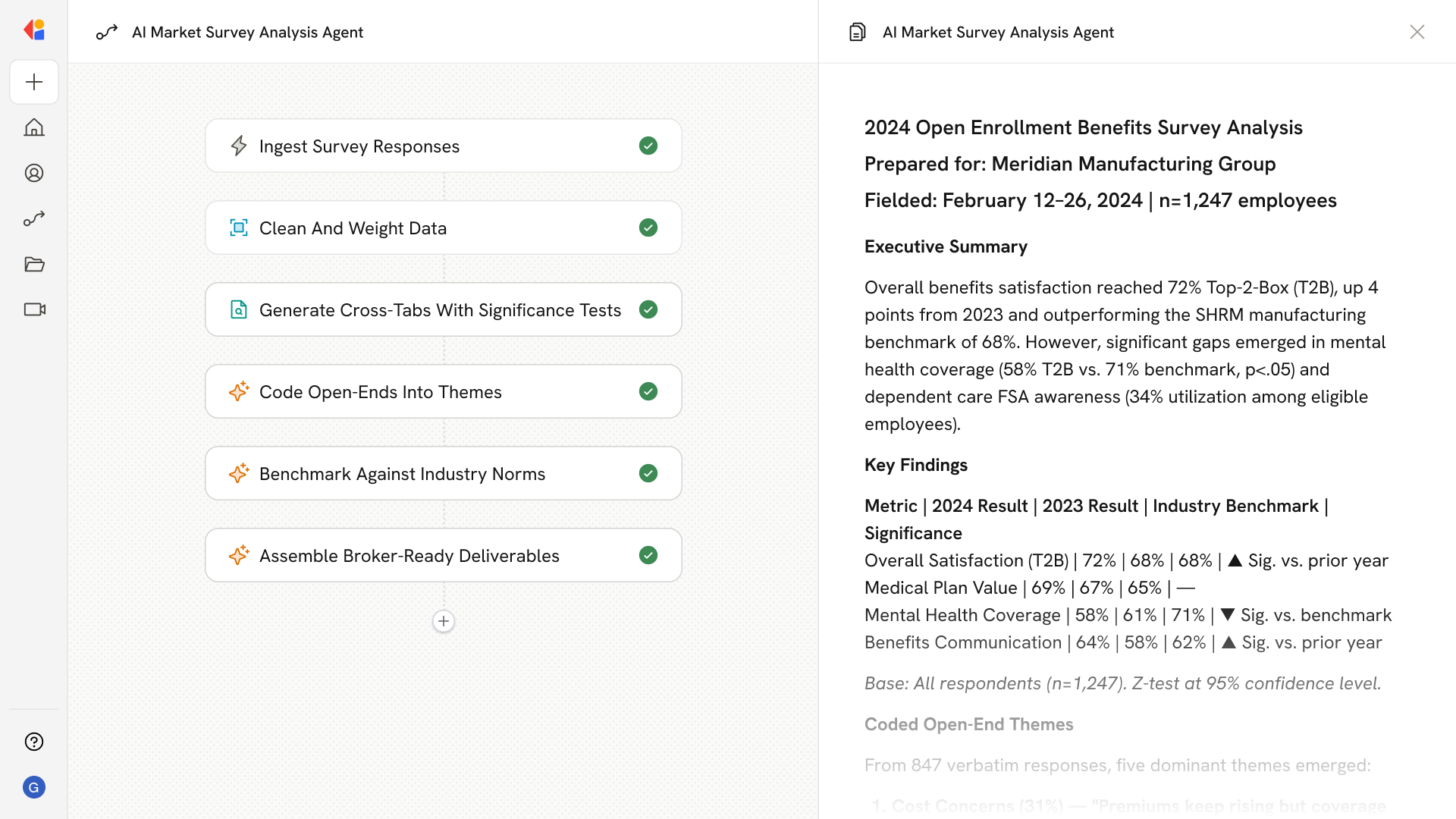1456x819 pixels.
Task: Open the video camera icon in sidebar
Action: click(34, 309)
